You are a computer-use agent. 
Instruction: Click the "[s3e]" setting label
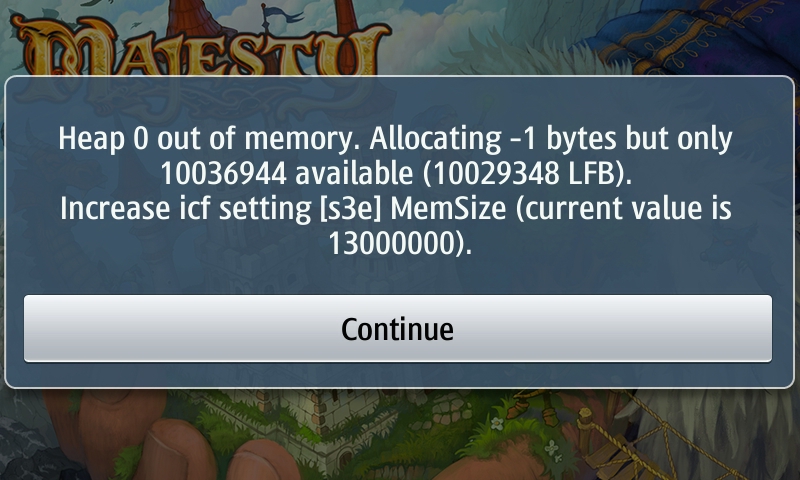click(351, 209)
